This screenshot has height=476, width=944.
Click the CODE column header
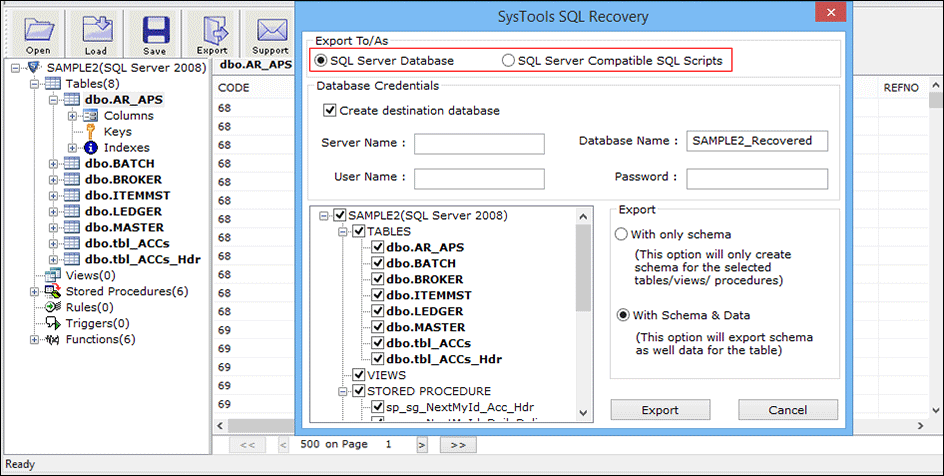click(234, 88)
